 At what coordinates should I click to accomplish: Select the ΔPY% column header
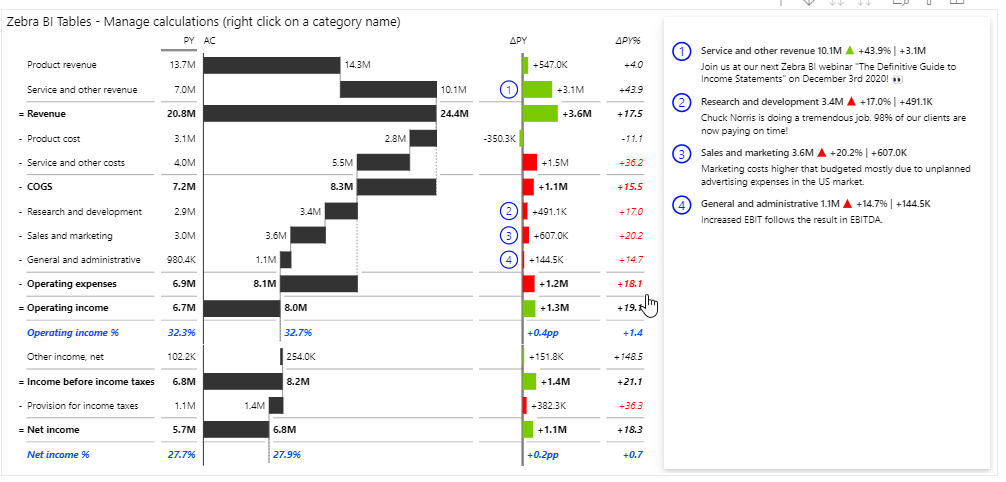coord(628,41)
